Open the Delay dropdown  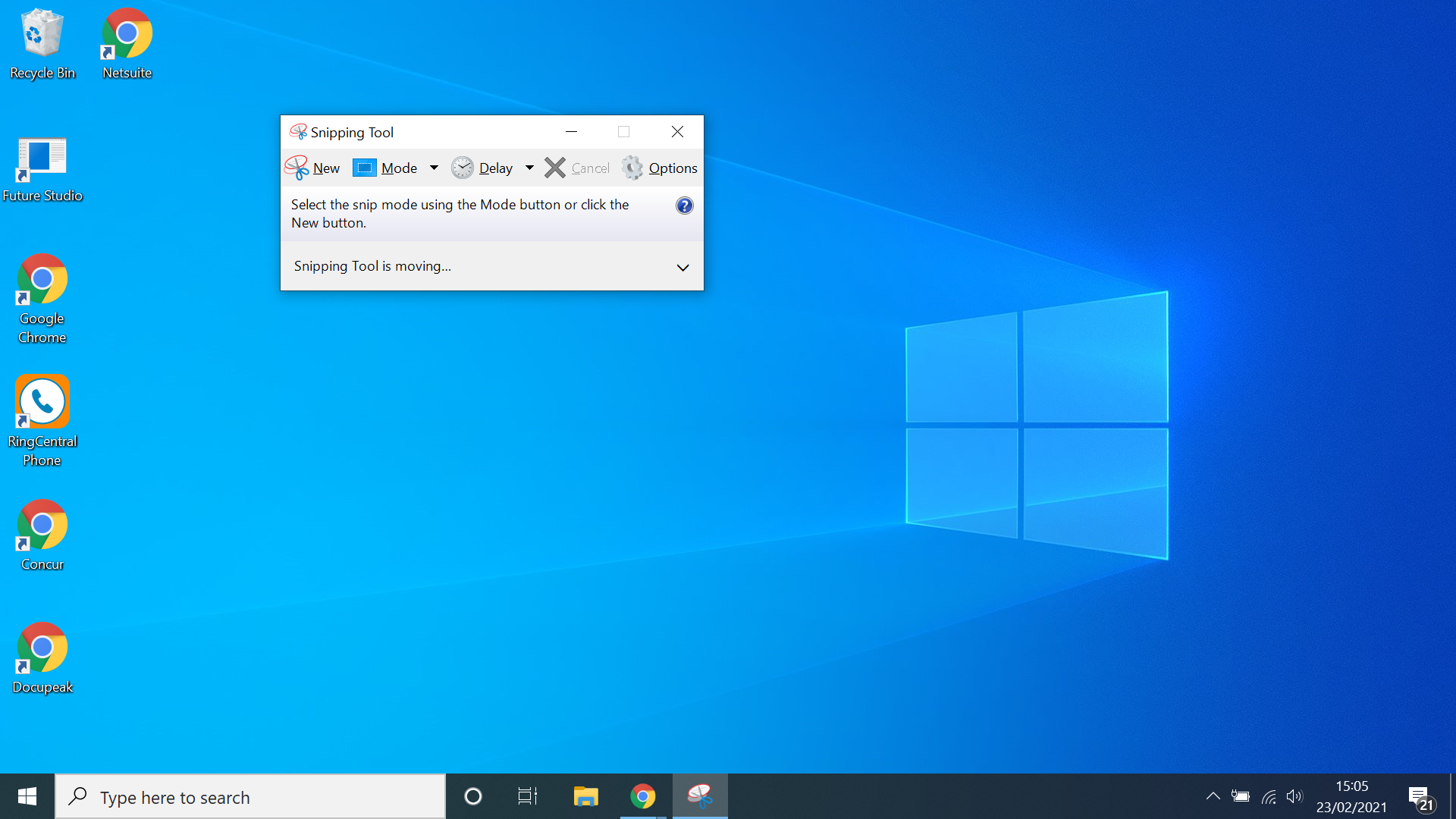click(529, 168)
